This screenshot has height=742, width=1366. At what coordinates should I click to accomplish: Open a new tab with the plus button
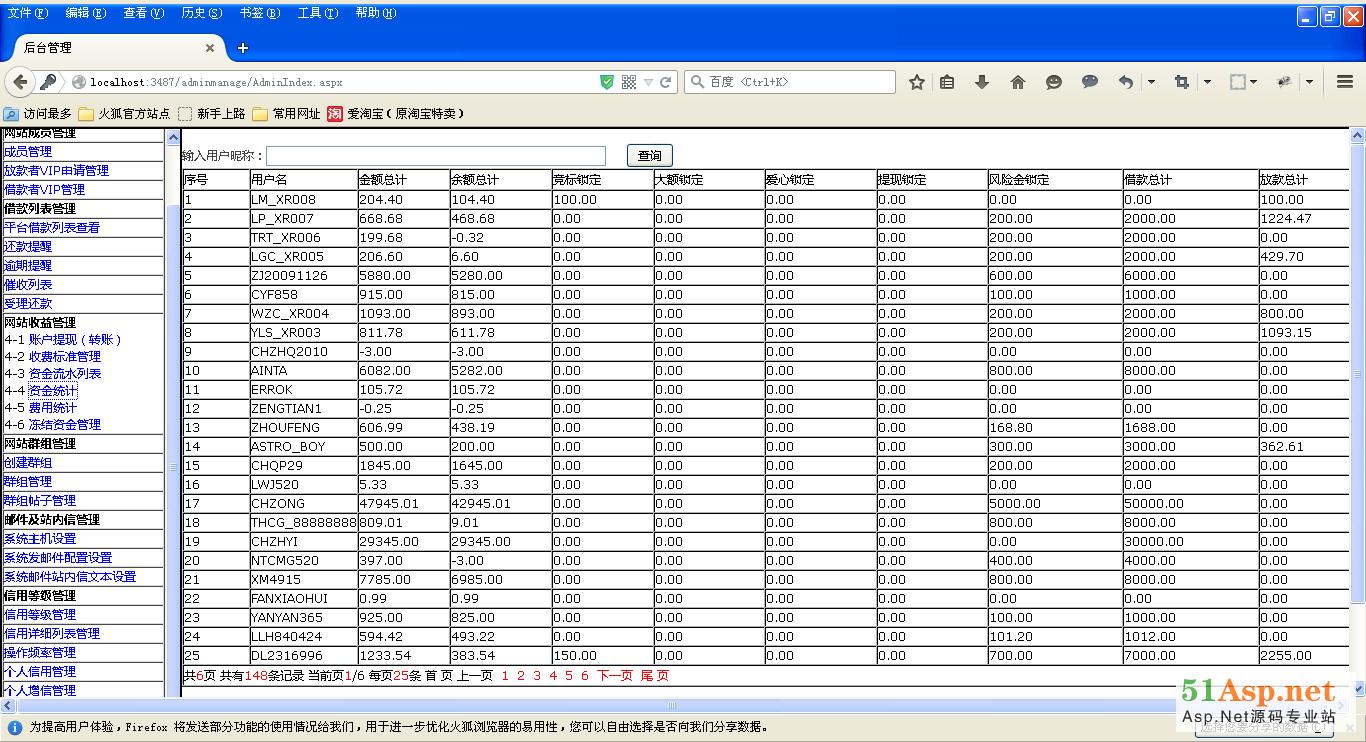point(242,48)
